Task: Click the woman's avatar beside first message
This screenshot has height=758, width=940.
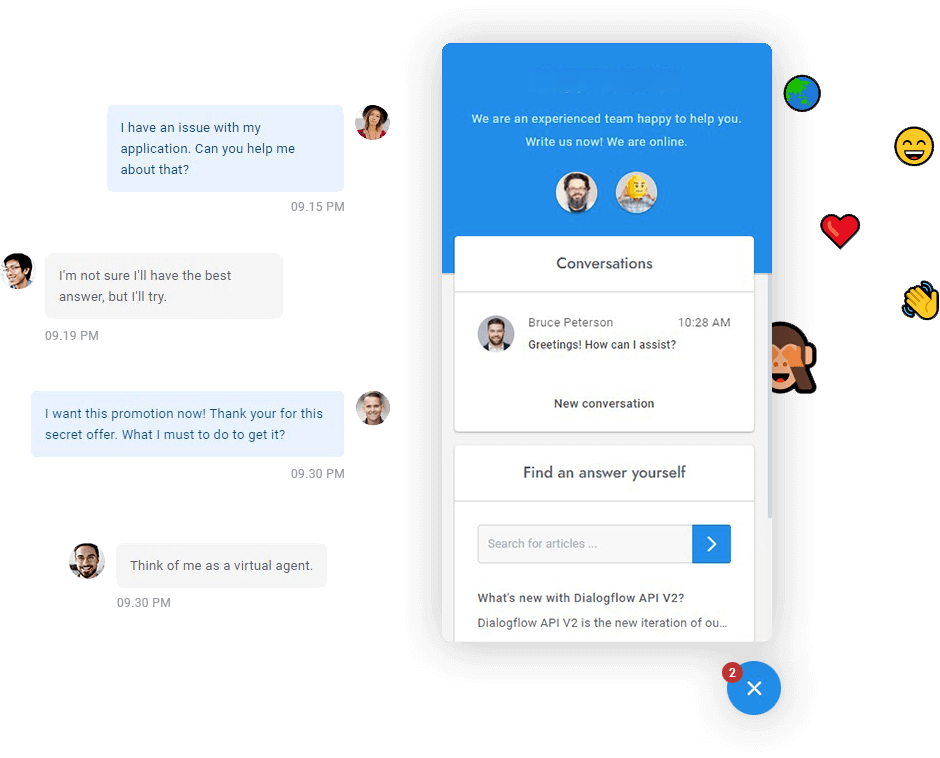Action: [372, 122]
